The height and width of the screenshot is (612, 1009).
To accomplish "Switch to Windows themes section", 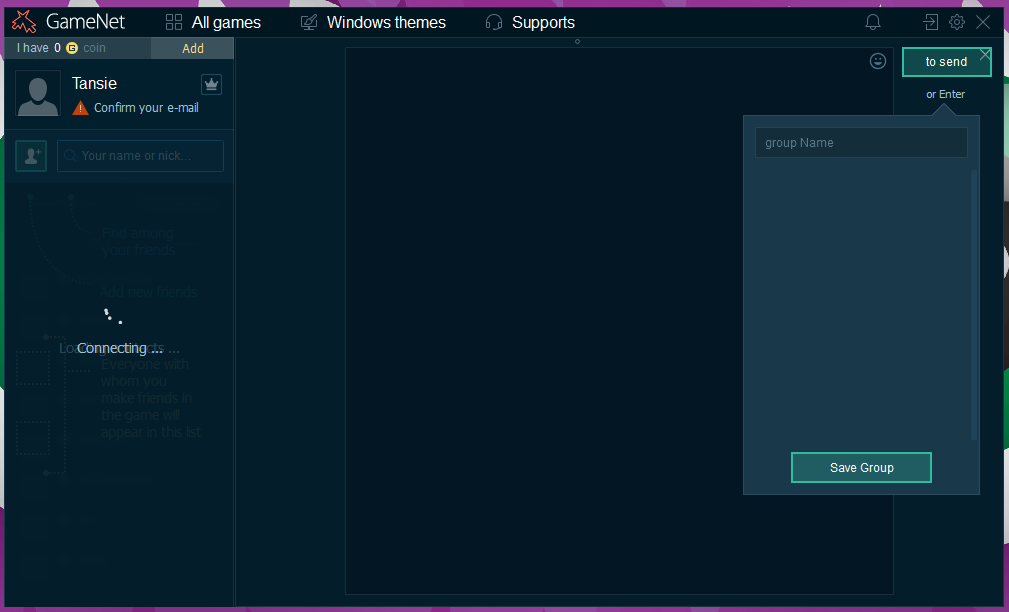I will pyautogui.click(x=373, y=22).
